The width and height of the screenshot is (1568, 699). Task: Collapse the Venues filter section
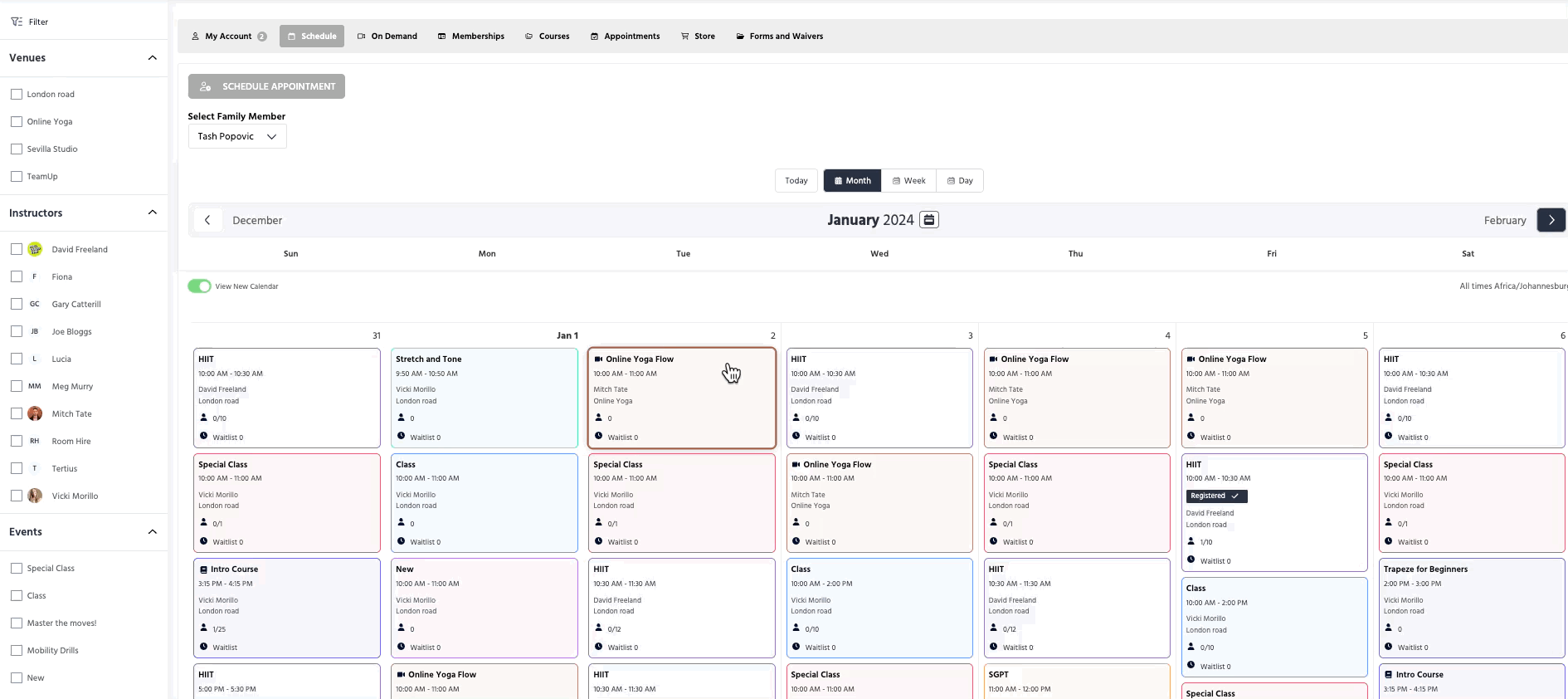click(152, 57)
